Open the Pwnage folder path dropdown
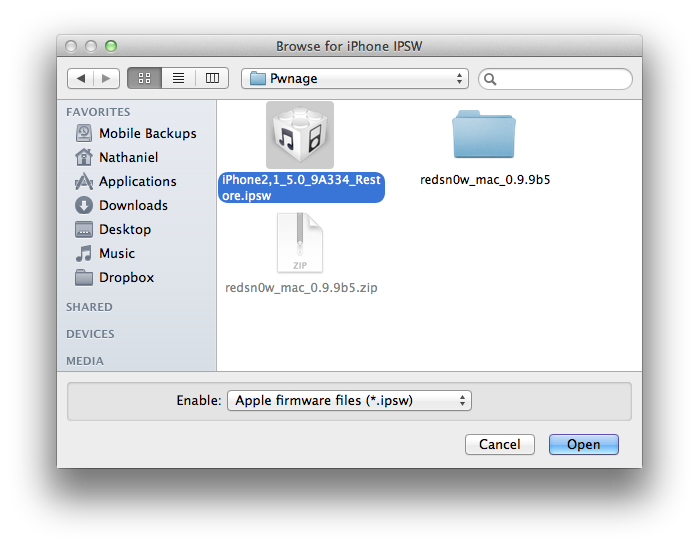Image resolution: width=699 pixels, height=547 pixels. [355, 78]
